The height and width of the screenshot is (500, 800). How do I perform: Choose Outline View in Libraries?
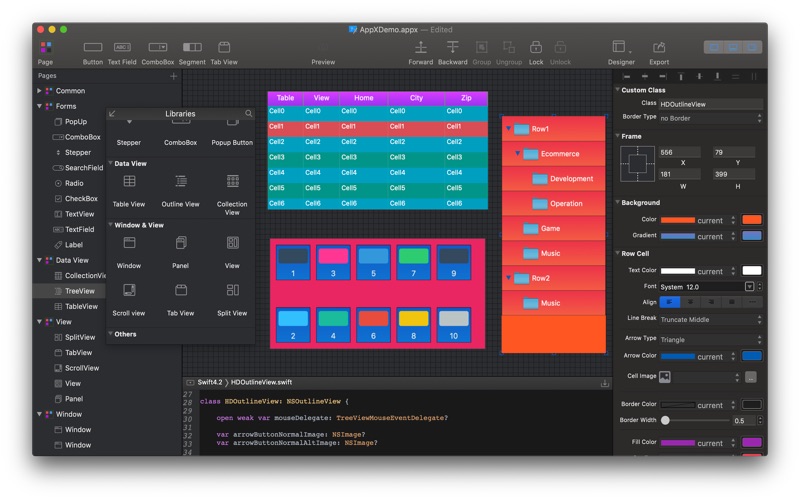point(181,191)
